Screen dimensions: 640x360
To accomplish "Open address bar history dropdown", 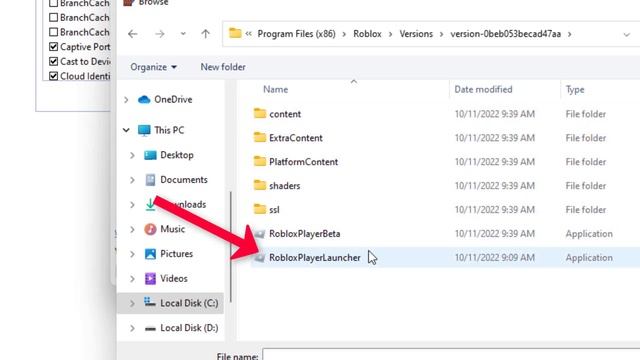I will click(x=627, y=35).
